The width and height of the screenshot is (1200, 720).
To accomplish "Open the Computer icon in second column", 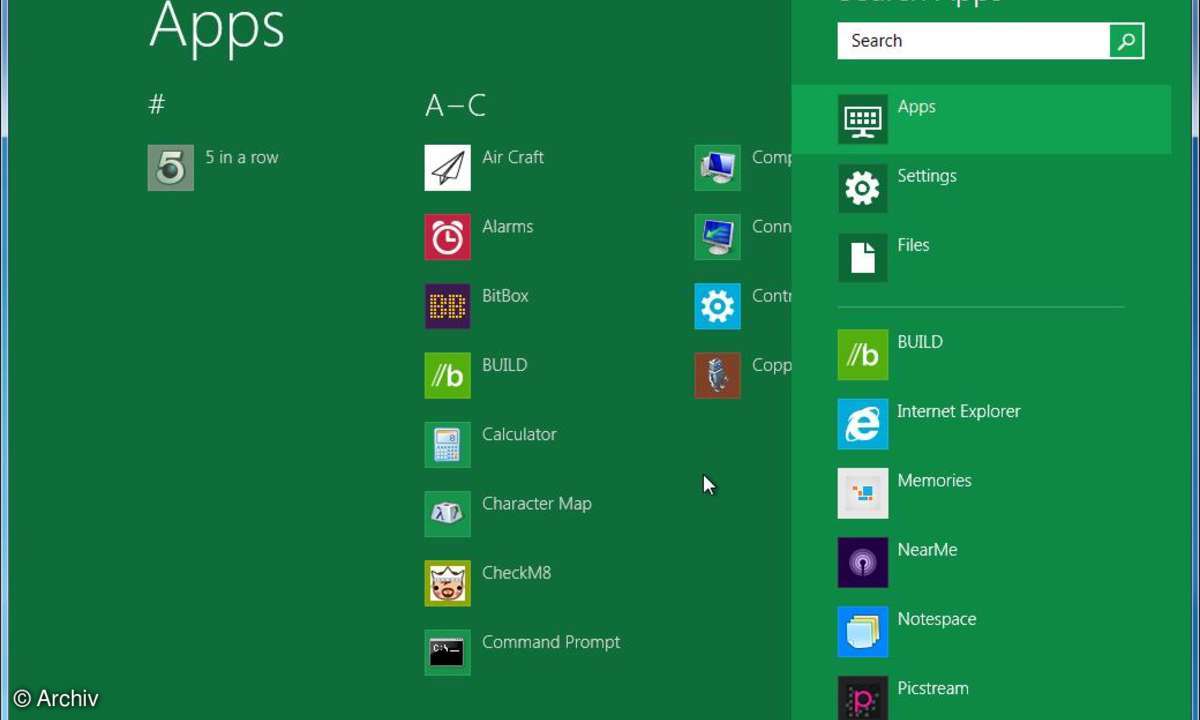I will pyautogui.click(x=717, y=168).
